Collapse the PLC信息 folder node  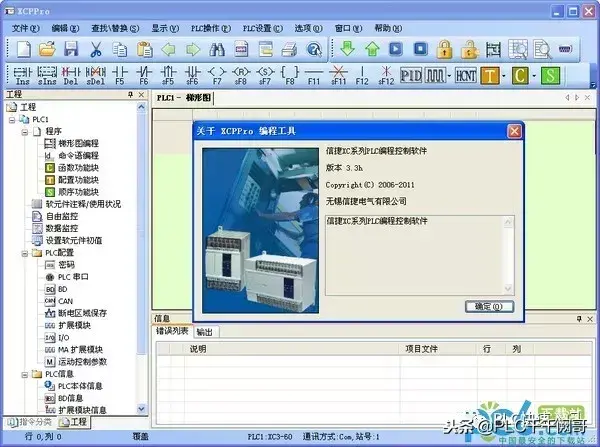tap(24, 375)
